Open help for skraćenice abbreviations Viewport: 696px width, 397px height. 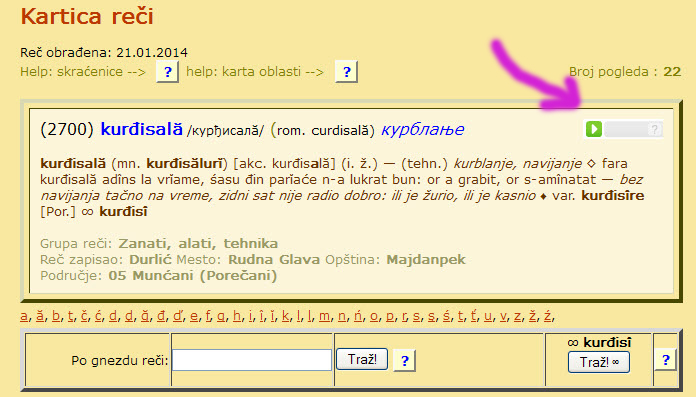point(167,71)
